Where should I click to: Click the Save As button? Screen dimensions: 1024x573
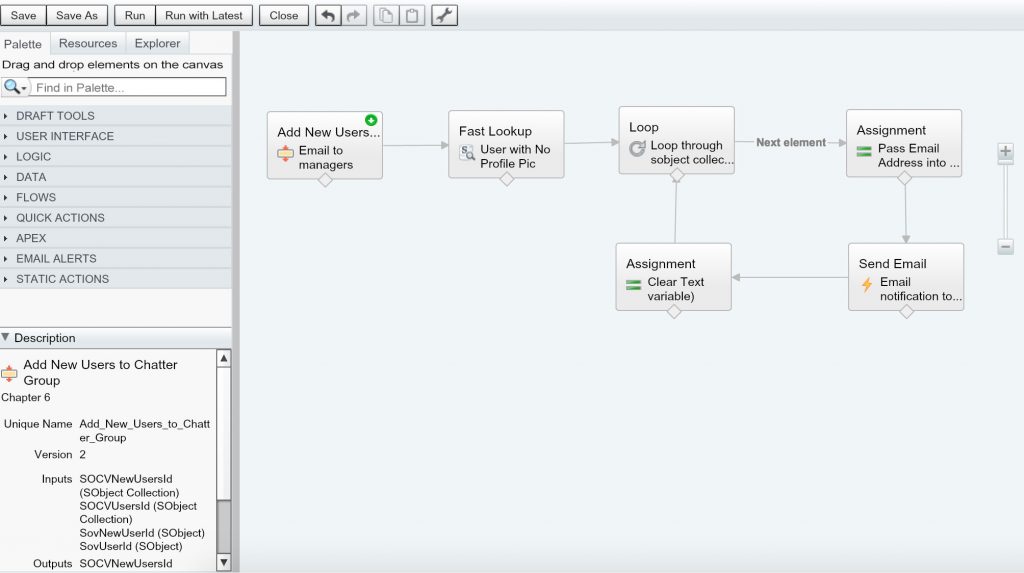77,16
